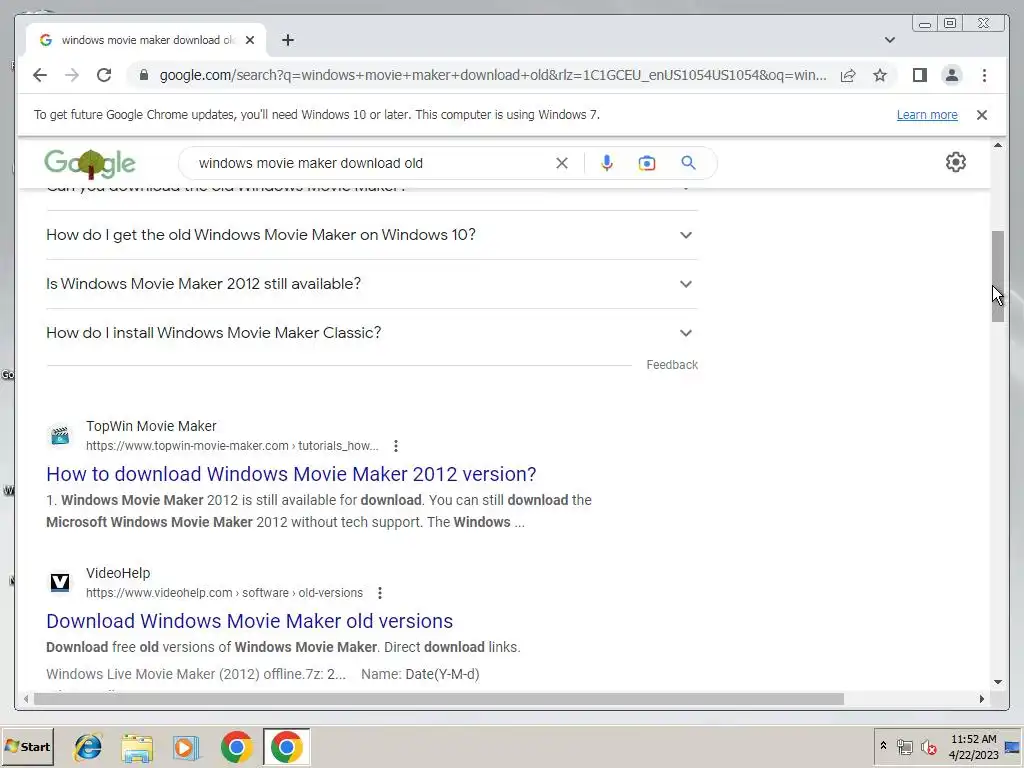Screen dimensions: 1024x768
Task: Submit search with magnifier icon
Action: (688, 163)
